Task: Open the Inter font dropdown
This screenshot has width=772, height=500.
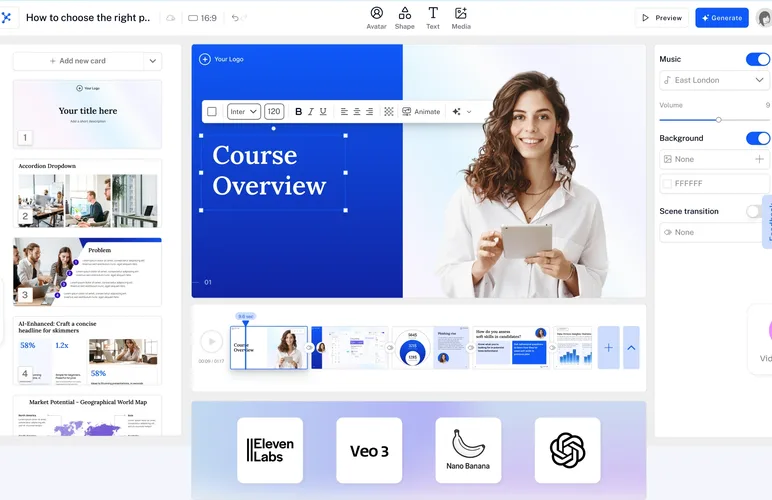Action: [244, 112]
